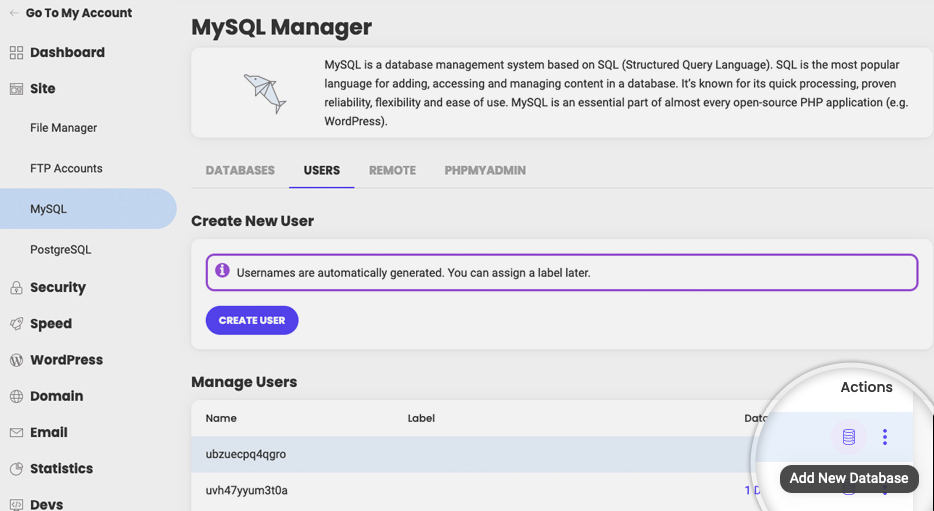This screenshot has width=934, height=511.
Task: Switch to the DATABASES tab
Action: [x=240, y=170]
